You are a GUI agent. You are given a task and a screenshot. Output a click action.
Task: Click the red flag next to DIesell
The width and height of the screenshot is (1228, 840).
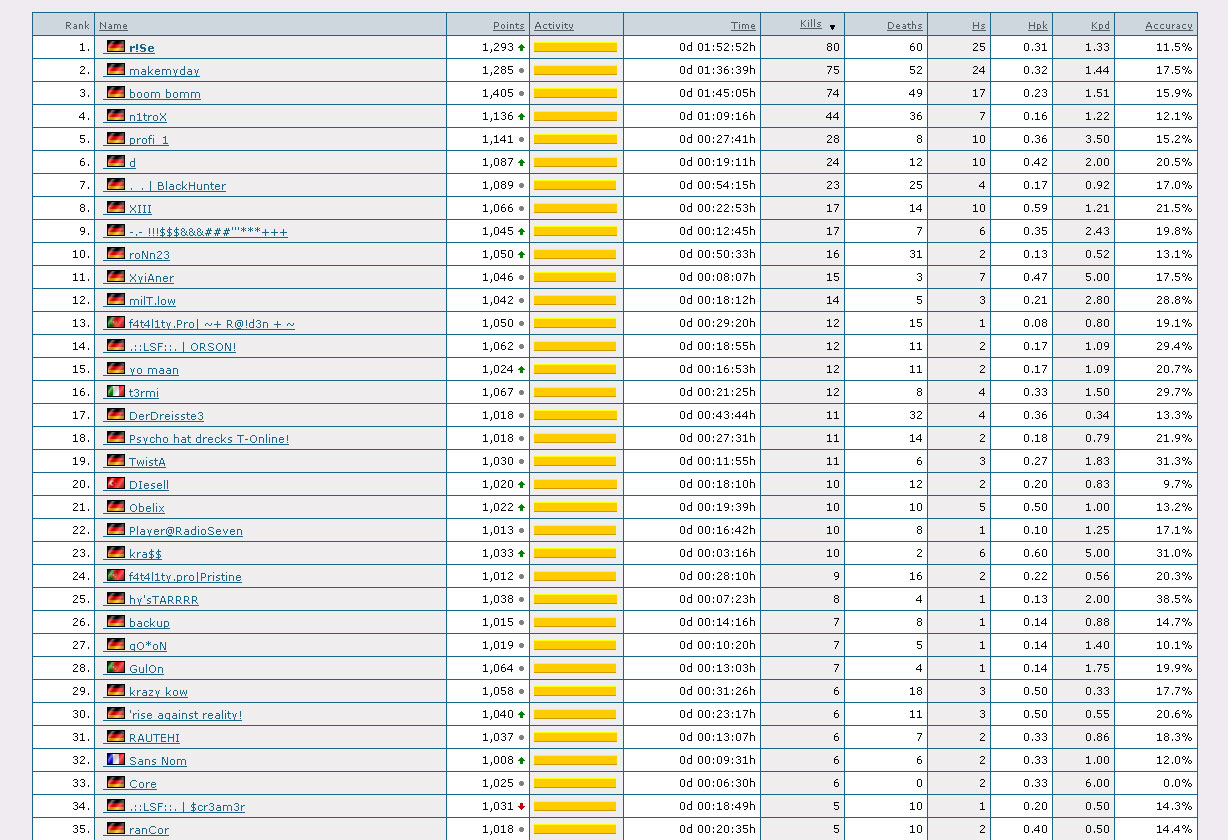(116, 484)
